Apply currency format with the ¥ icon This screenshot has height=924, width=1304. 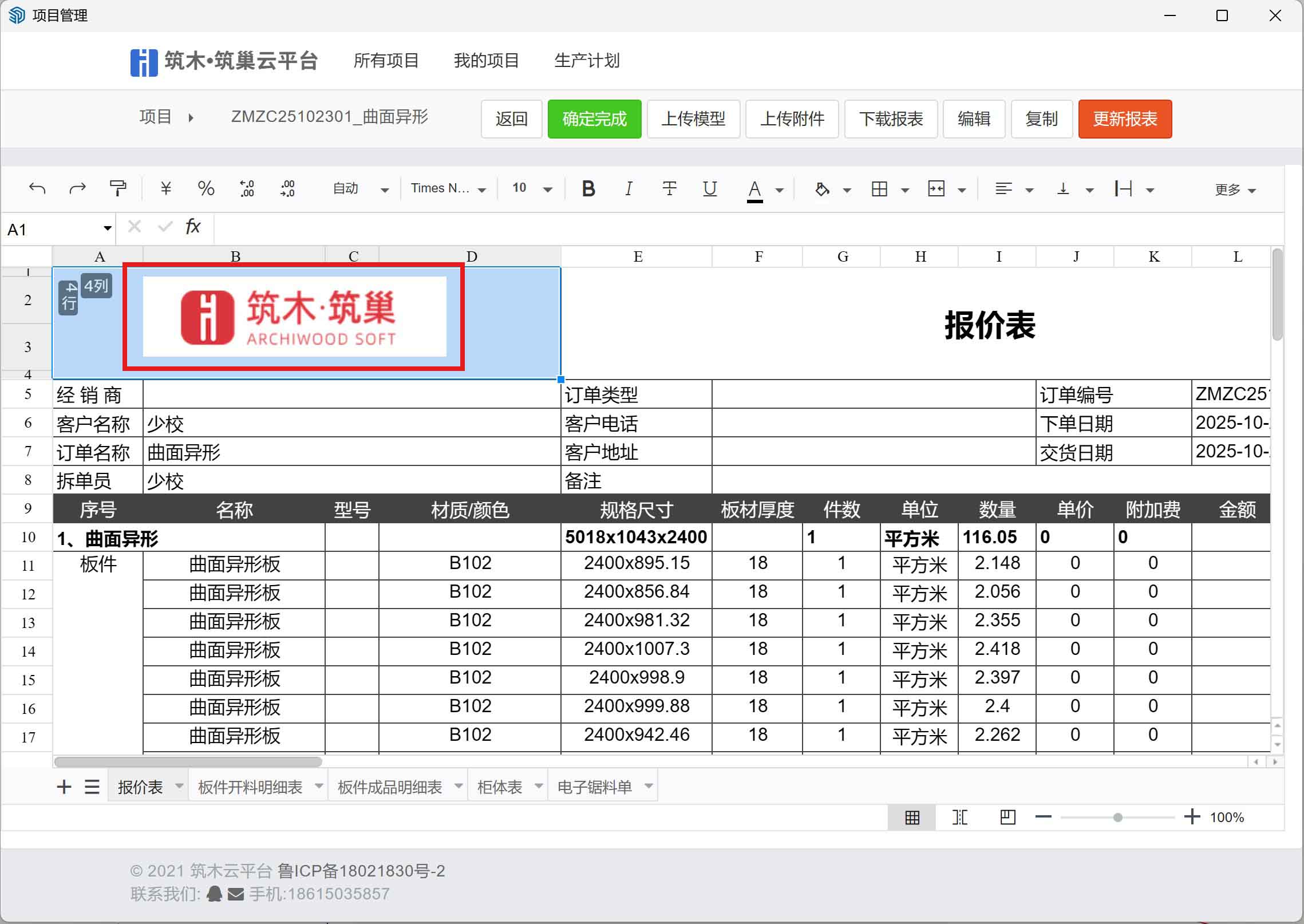(165, 188)
